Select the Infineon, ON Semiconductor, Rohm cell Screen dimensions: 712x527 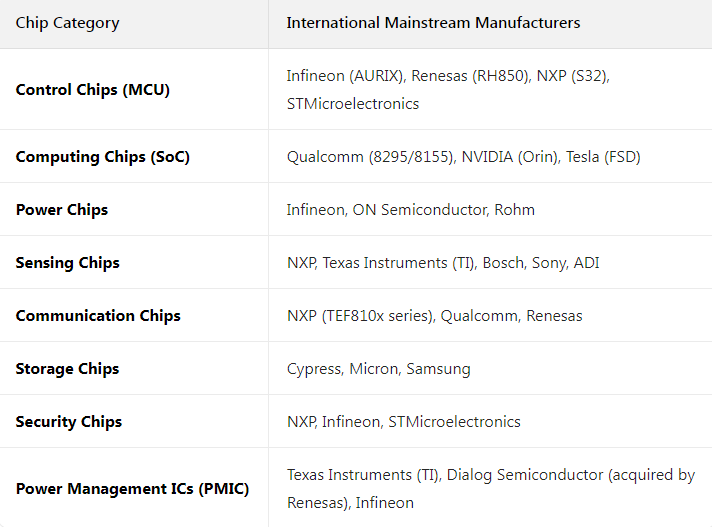[x=410, y=210]
